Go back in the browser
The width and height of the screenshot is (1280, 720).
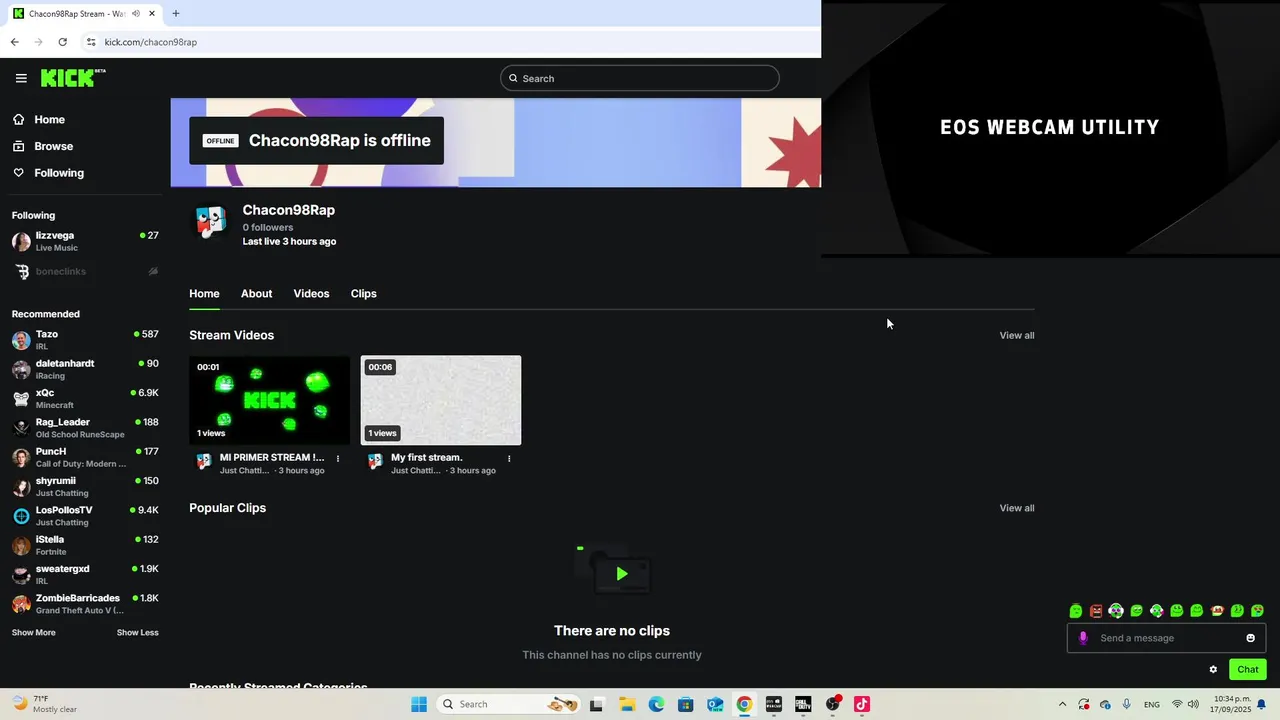14,42
